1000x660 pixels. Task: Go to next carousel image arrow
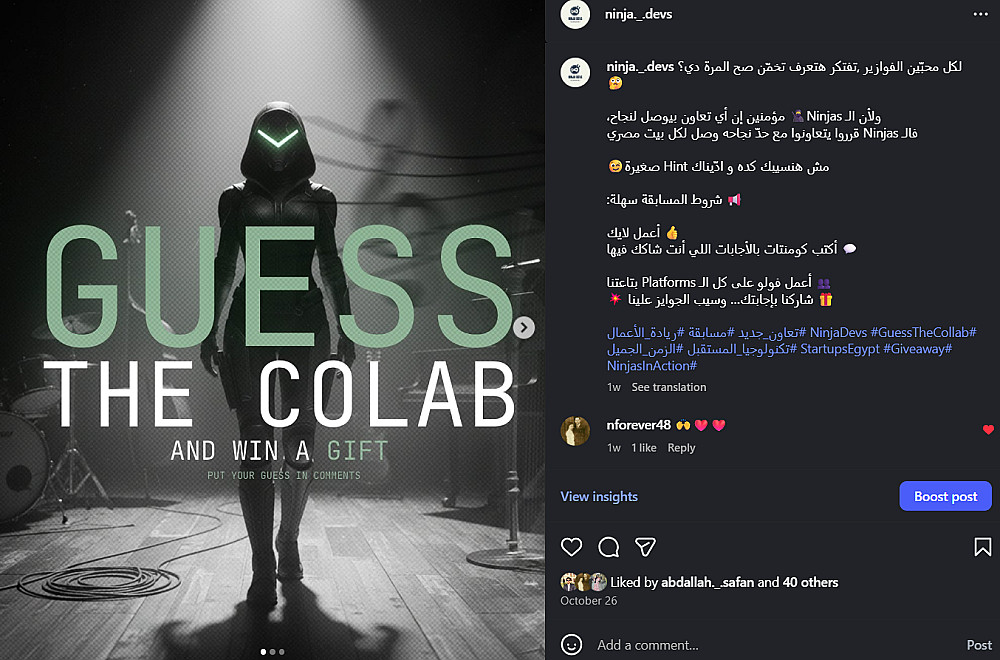click(x=524, y=327)
